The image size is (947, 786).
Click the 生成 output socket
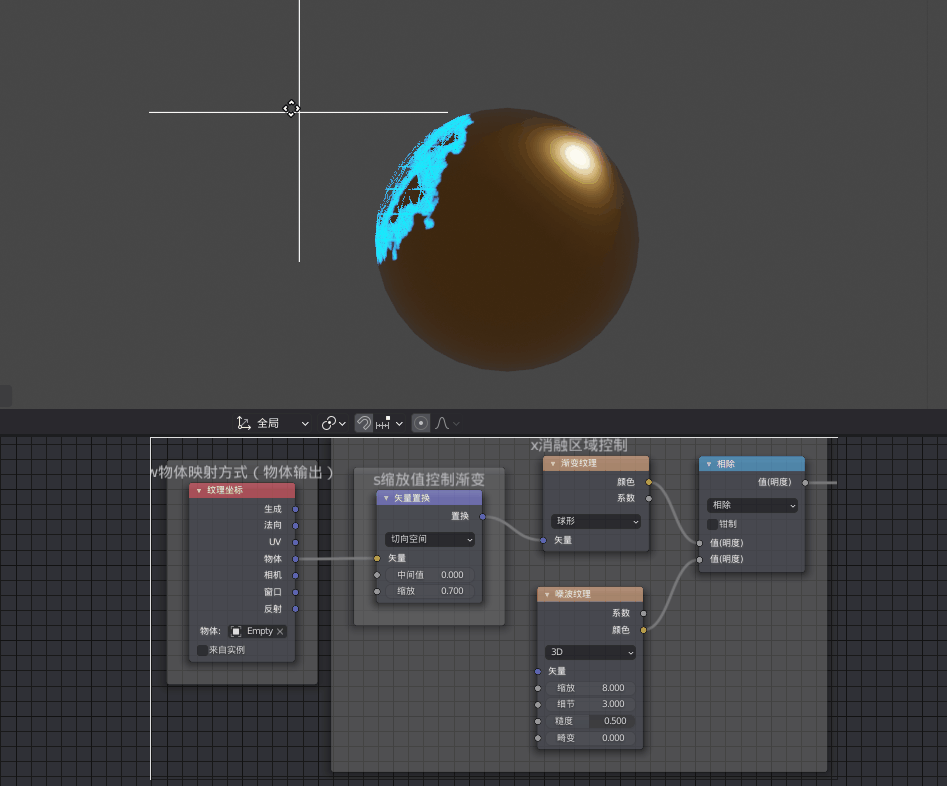[x=295, y=509]
